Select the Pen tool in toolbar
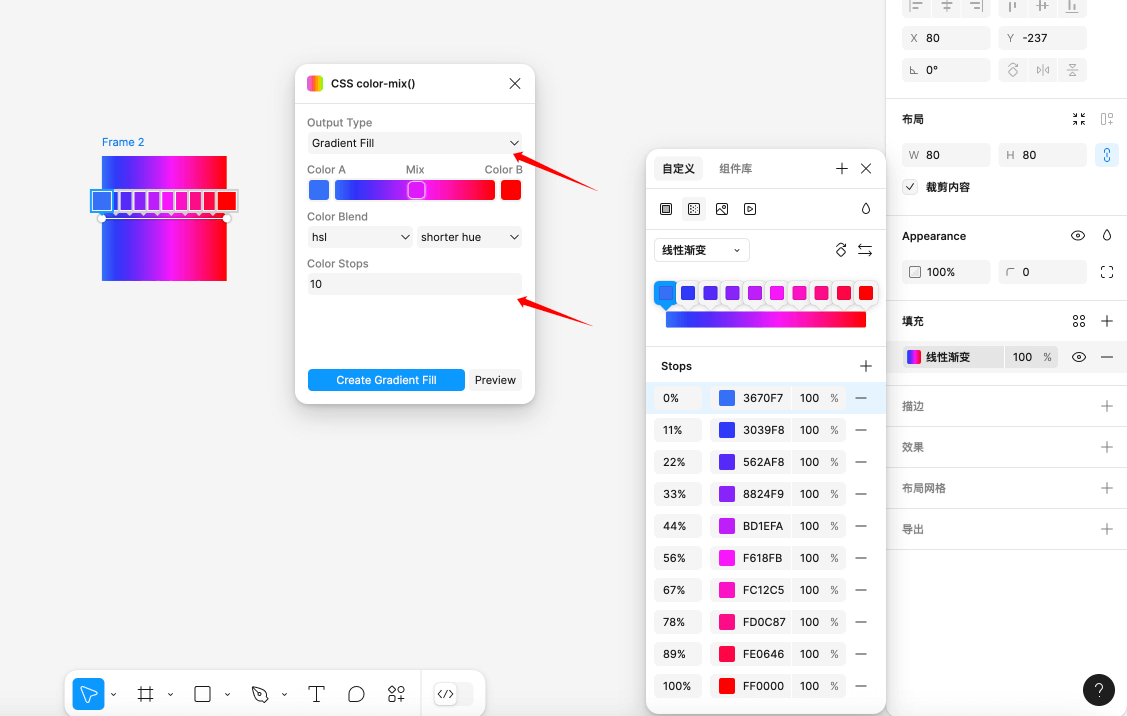The width and height of the screenshot is (1127, 716). (260, 693)
